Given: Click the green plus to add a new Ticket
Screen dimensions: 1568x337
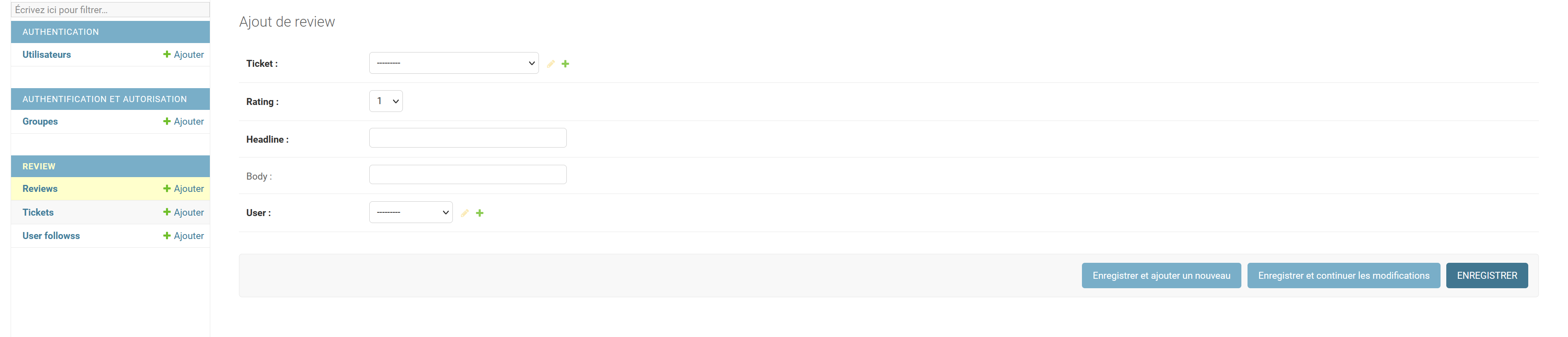Looking at the screenshot, I should tap(566, 64).
